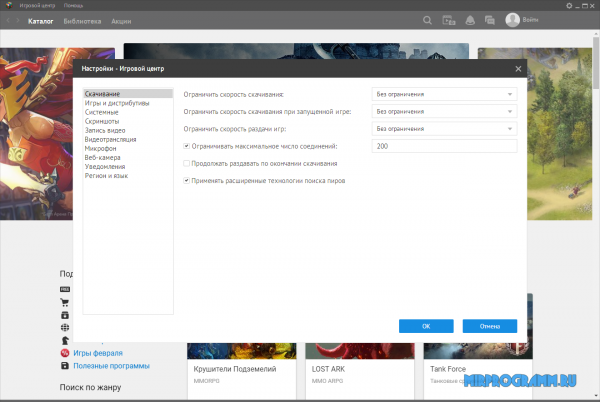
Task: Switch to the Каталог tab
Action: click(x=41, y=21)
